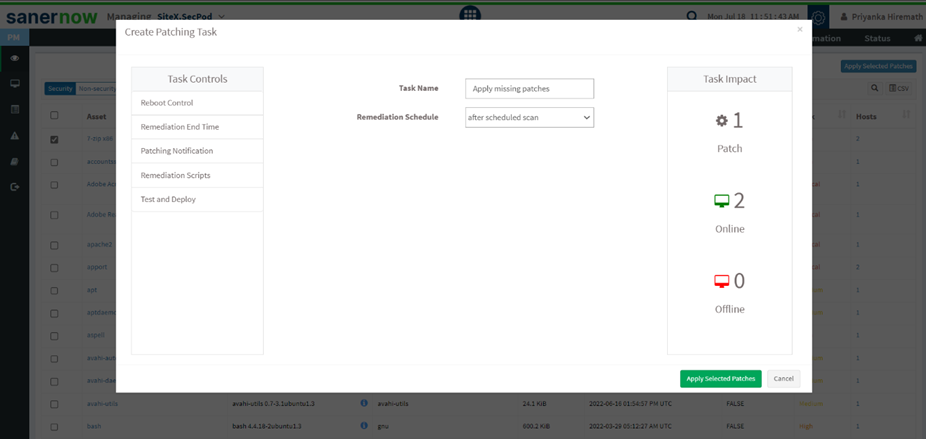Click the eye icon in left sidebar
The height and width of the screenshot is (439, 926).
[15, 58]
